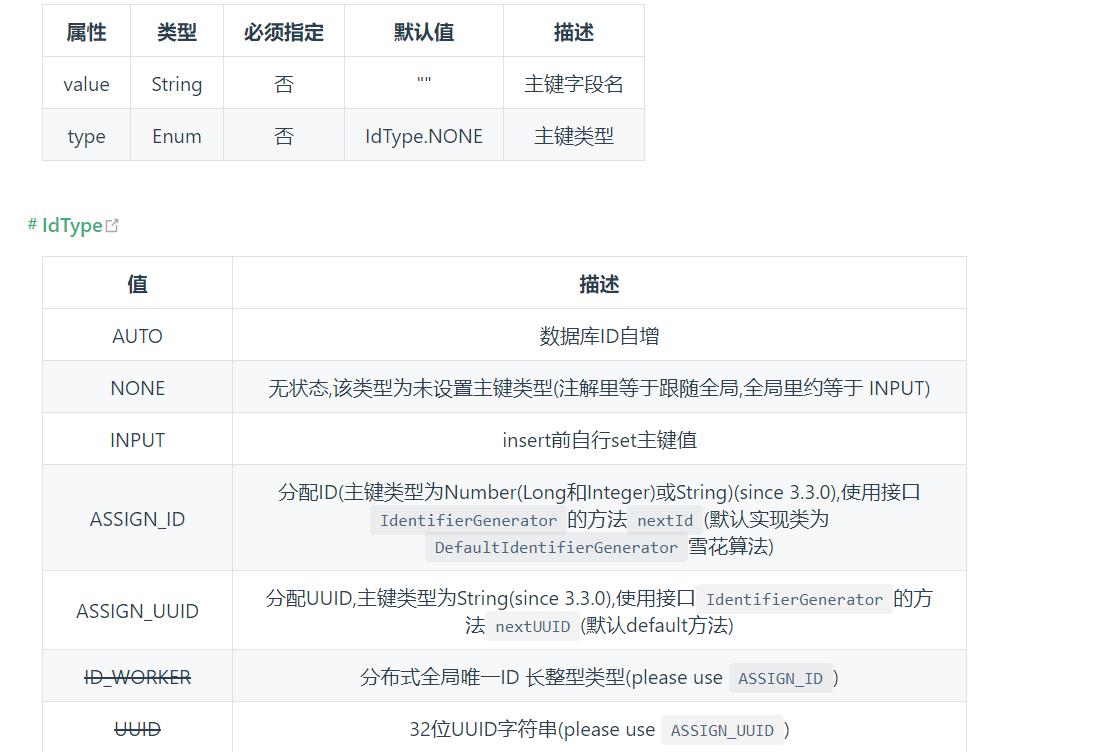Click the 默认值 column header

(x=424, y=32)
